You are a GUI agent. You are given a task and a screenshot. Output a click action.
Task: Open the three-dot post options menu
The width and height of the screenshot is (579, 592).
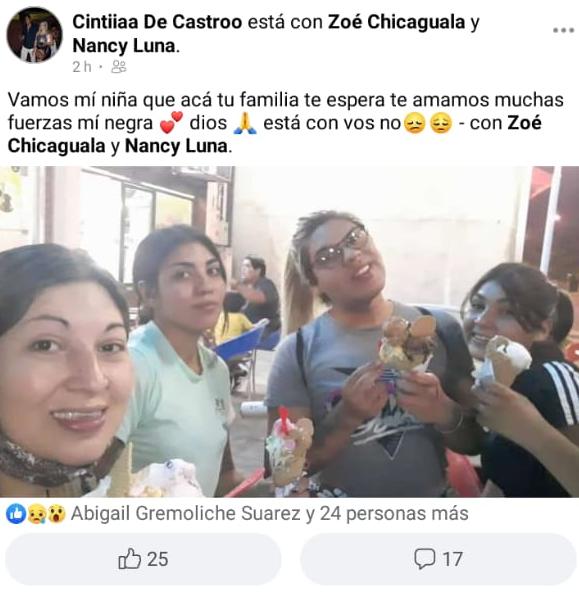563,30
